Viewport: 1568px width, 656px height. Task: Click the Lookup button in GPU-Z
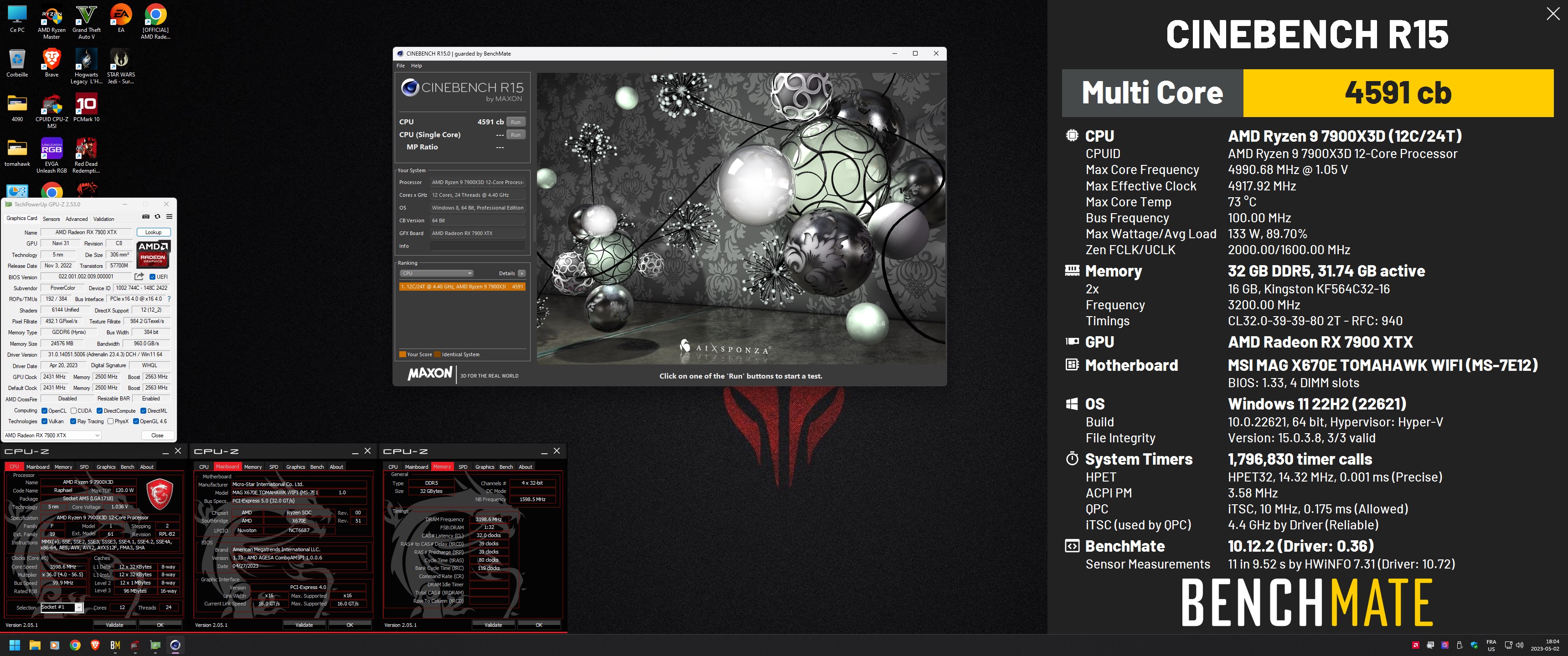(154, 232)
